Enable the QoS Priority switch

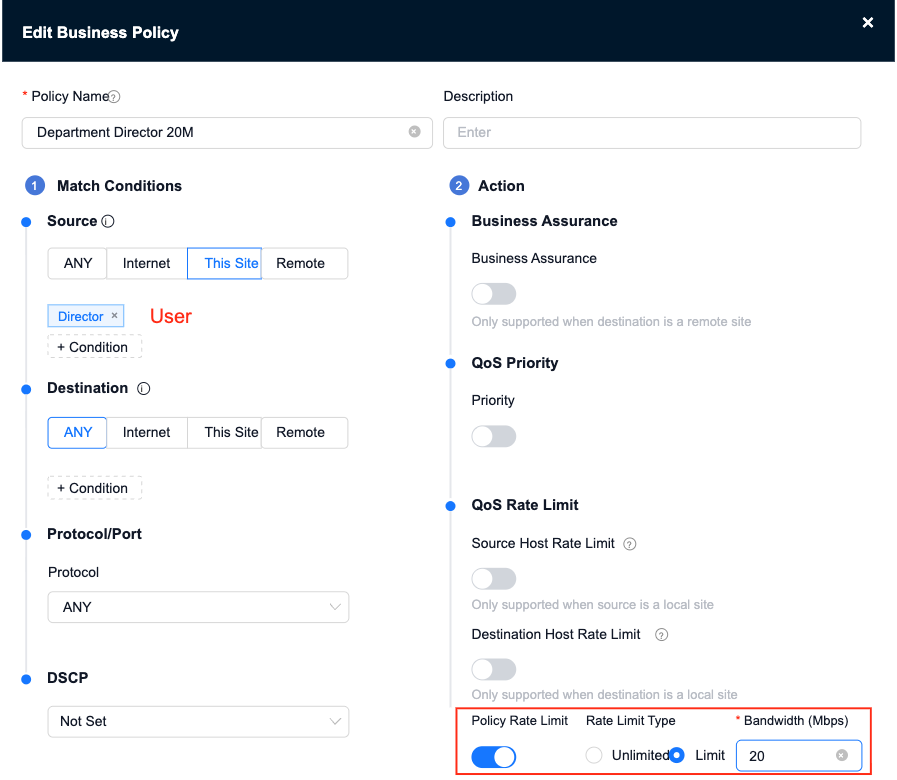(494, 436)
